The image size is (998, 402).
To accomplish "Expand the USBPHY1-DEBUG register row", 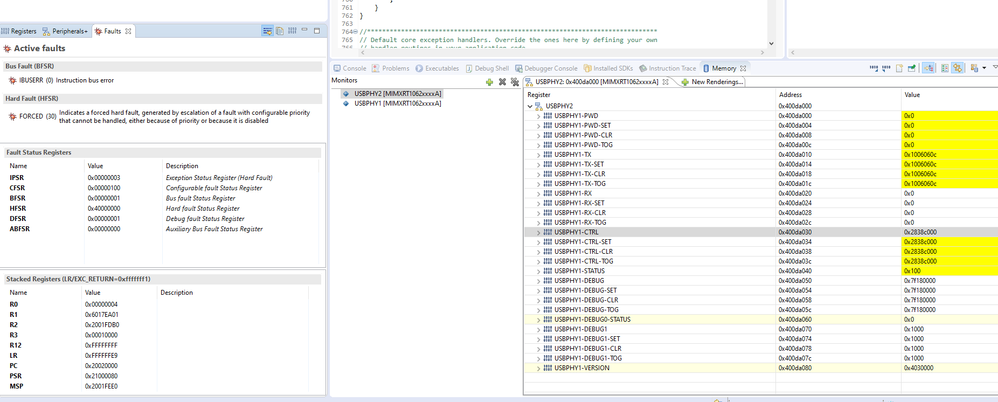I will pyautogui.click(x=538, y=281).
